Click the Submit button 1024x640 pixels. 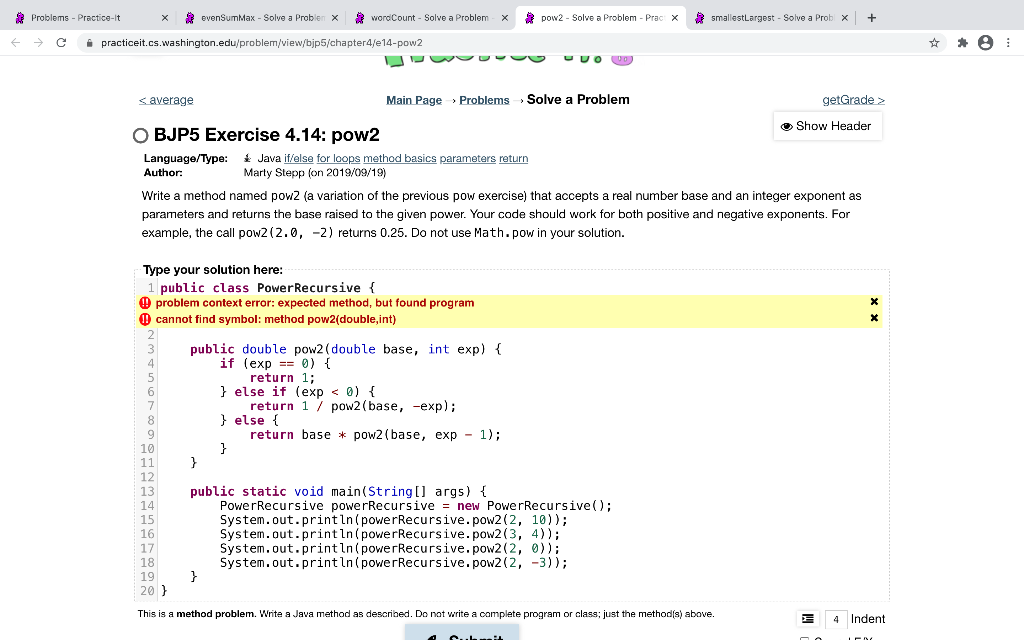click(461, 634)
